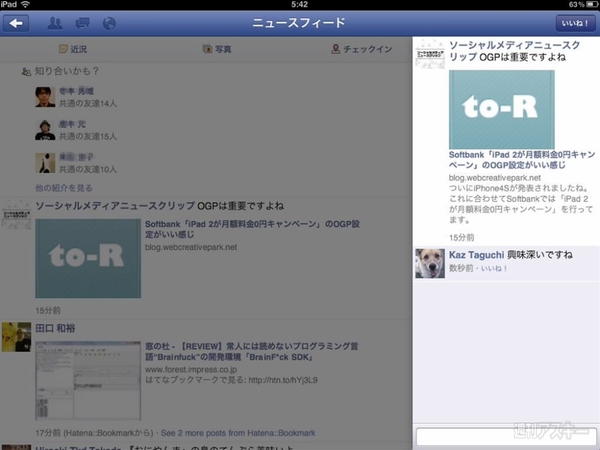Like Kaz Taguchi's comment via いいね！
The height and width of the screenshot is (450, 600).
click(494, 268)
